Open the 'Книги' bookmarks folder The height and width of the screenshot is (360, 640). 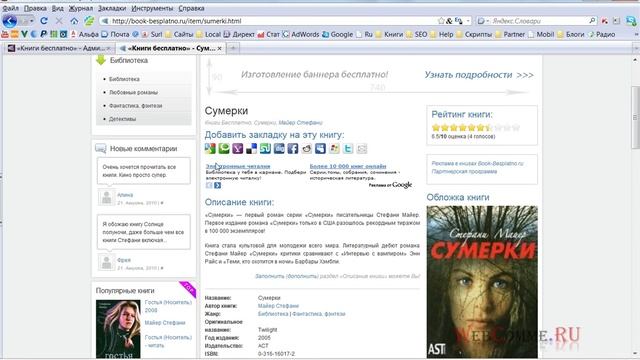click(389, 35)
